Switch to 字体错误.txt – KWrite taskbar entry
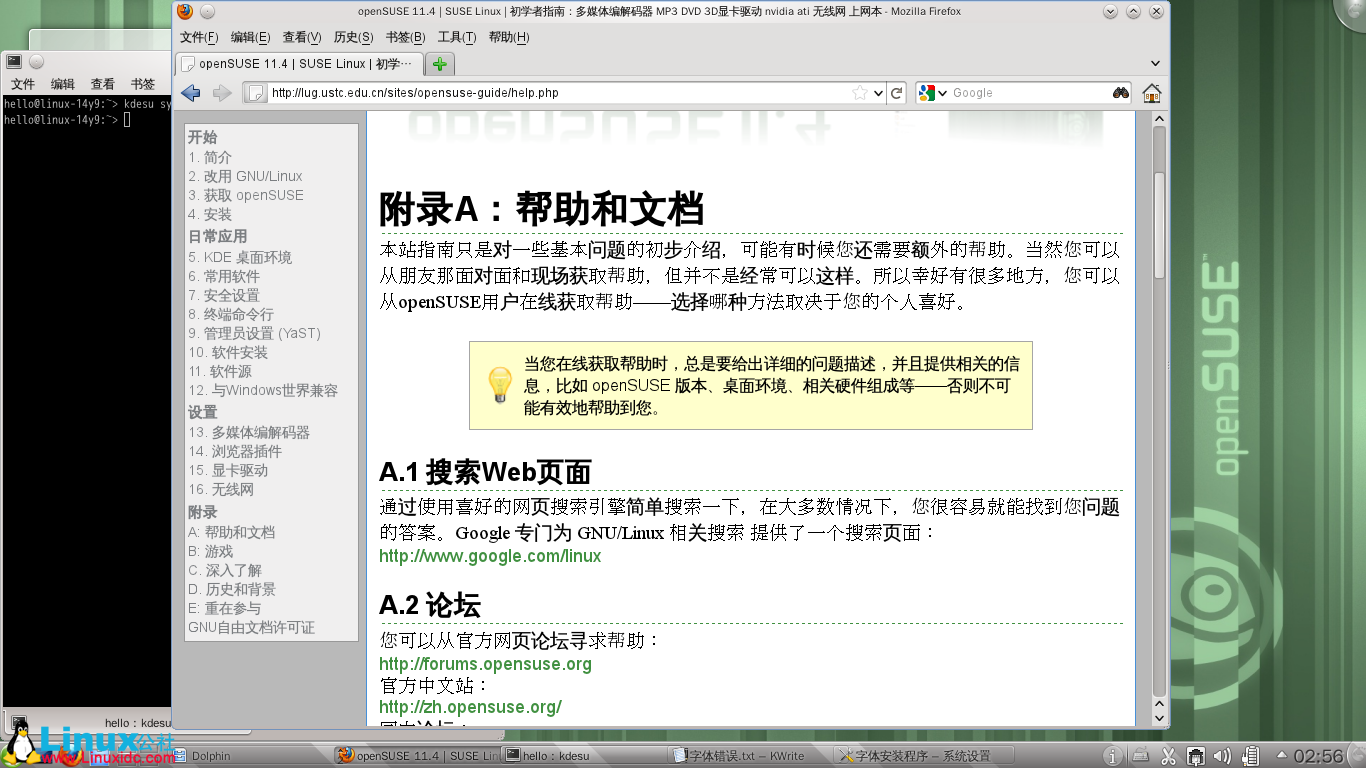 pyautogui.click(x=750, y=756)
